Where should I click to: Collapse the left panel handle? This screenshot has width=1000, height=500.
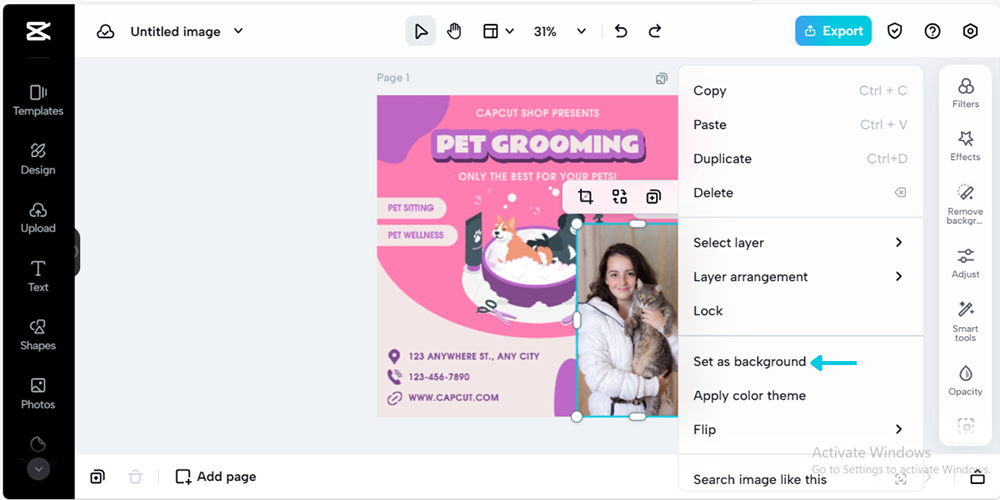[77, 252]
